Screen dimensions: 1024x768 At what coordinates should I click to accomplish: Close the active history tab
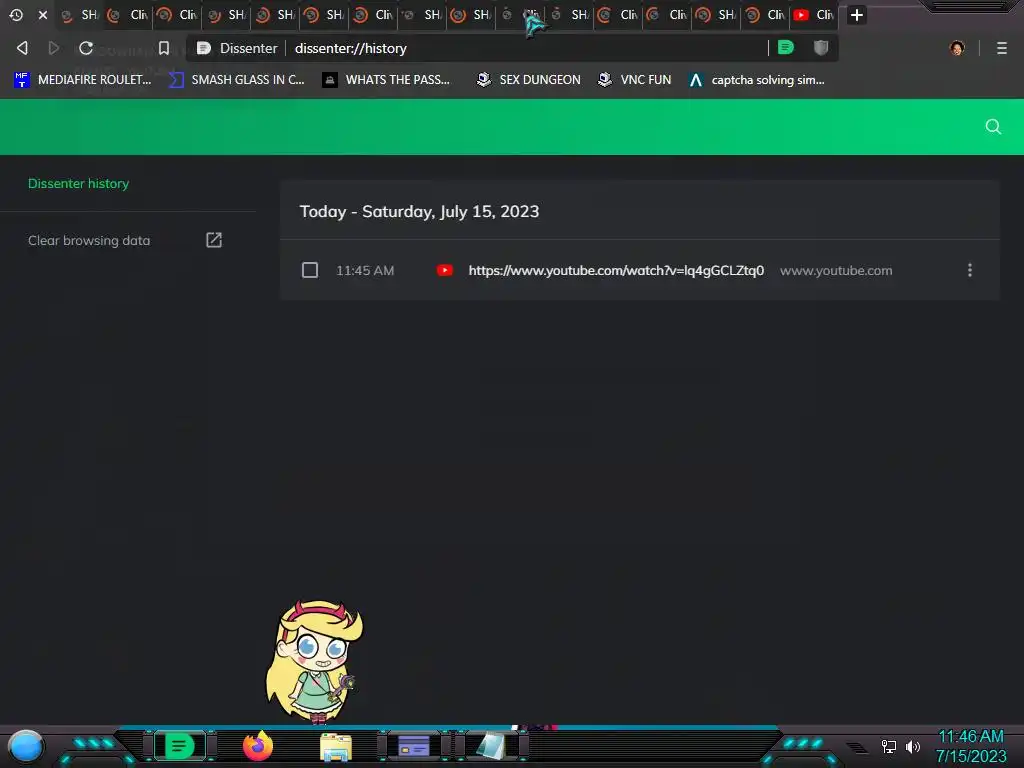click(42, 14)
